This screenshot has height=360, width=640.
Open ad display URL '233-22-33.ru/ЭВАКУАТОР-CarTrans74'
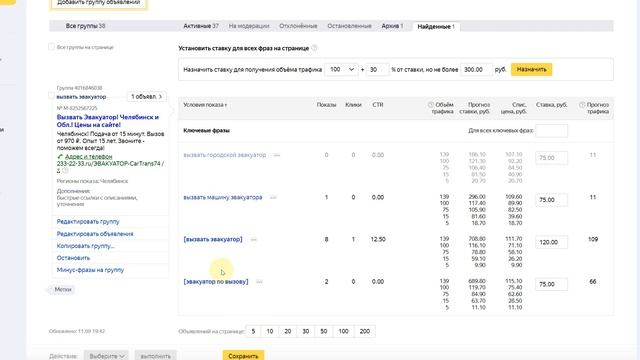(x=109, y=164)
